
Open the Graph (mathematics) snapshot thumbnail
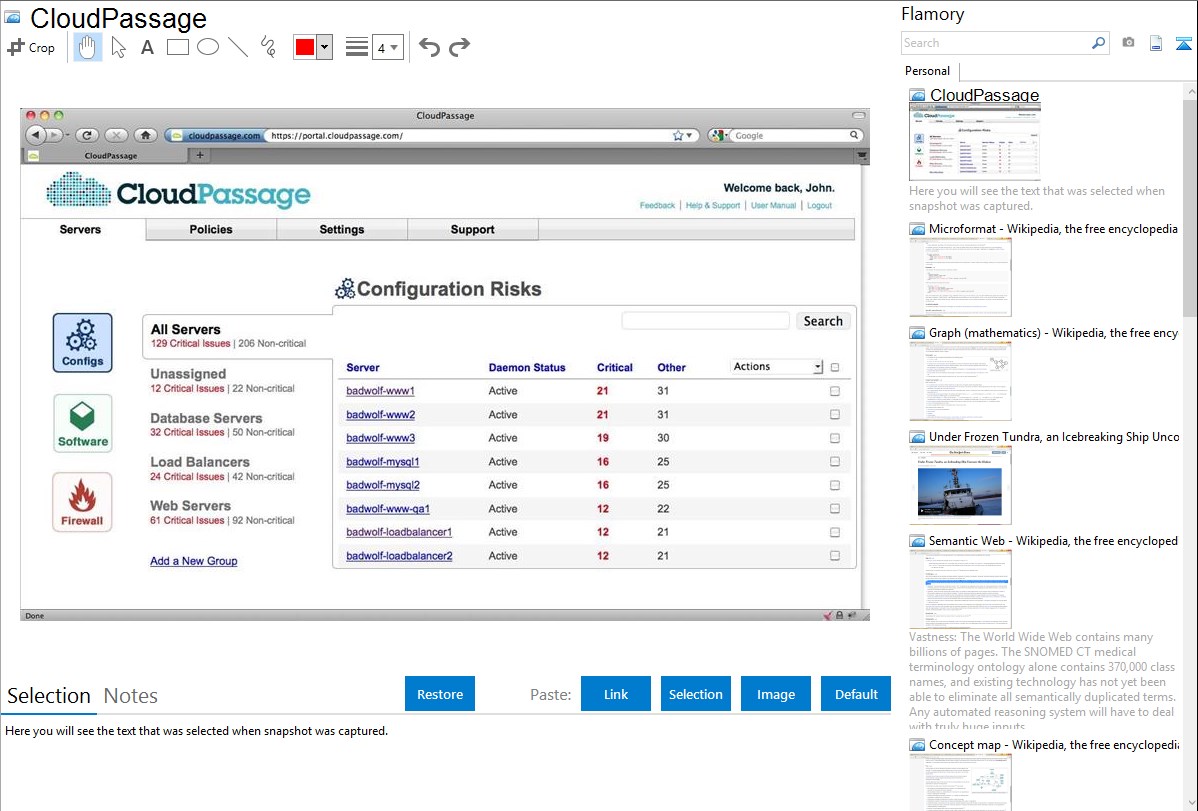click(x=960, y=381)
